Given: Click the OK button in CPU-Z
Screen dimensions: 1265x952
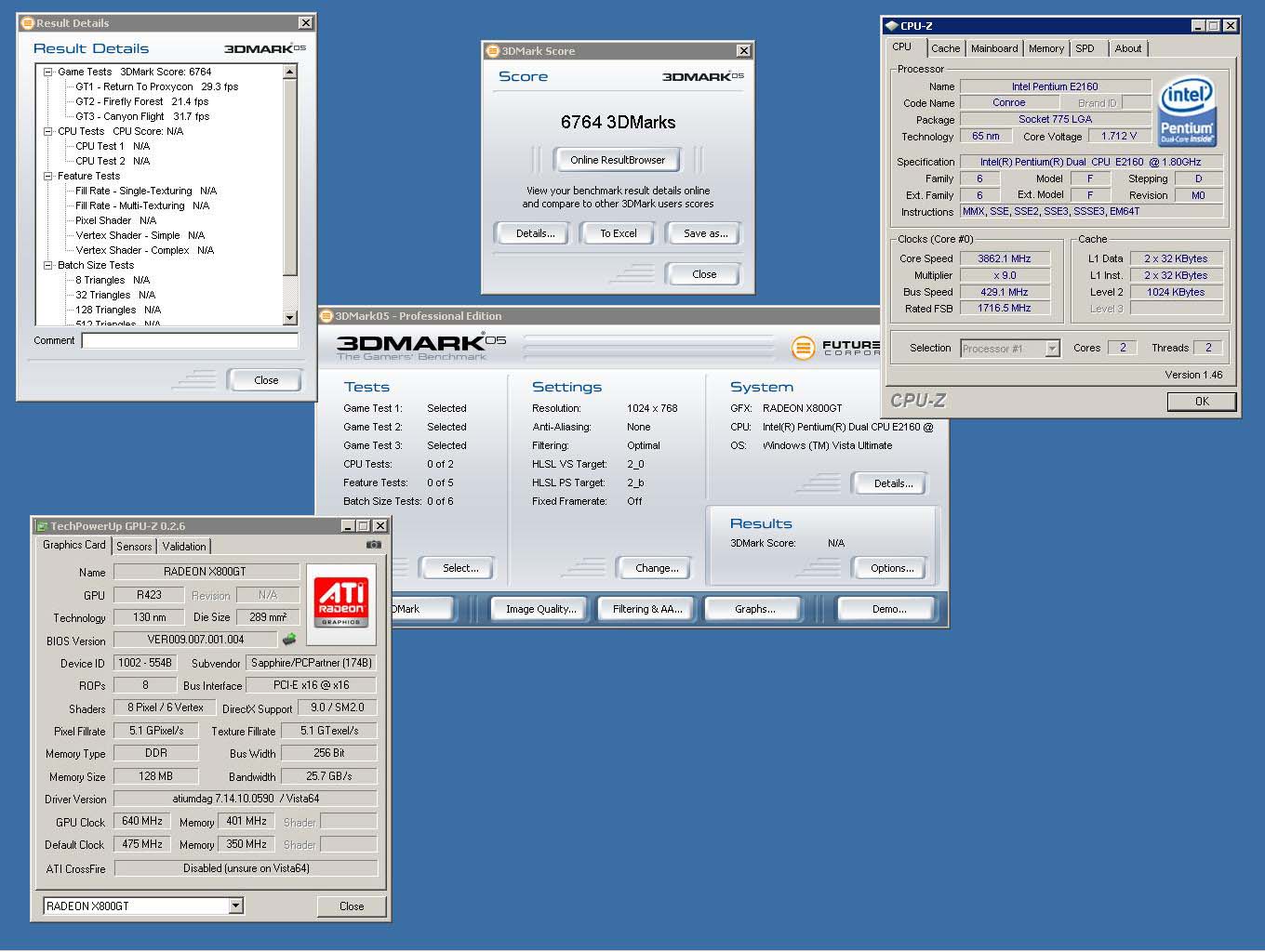Looking at the screenshot, I should click(x=1202, y=402).
